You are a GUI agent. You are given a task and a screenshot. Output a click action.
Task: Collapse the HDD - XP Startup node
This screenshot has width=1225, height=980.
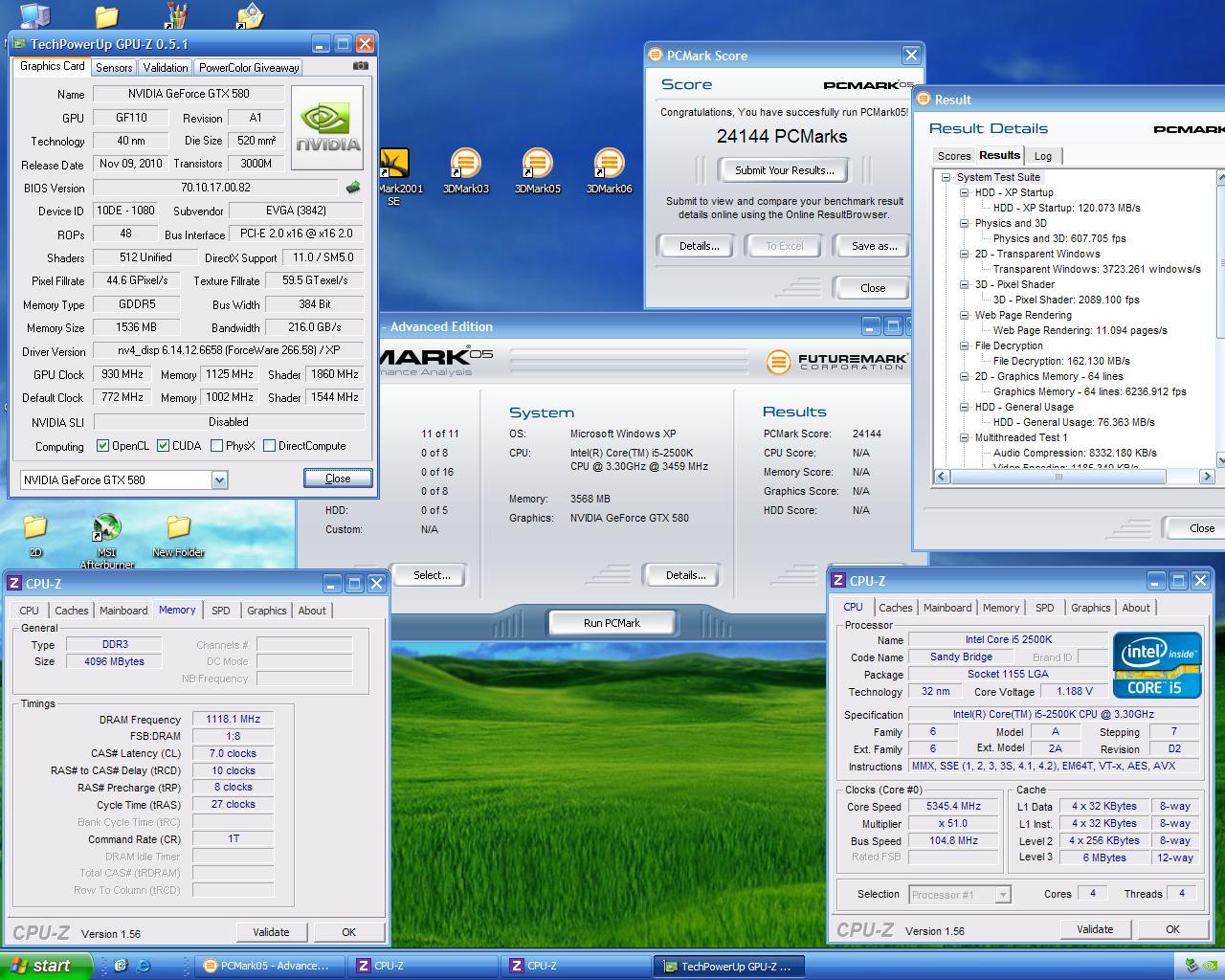pos(965,192)
